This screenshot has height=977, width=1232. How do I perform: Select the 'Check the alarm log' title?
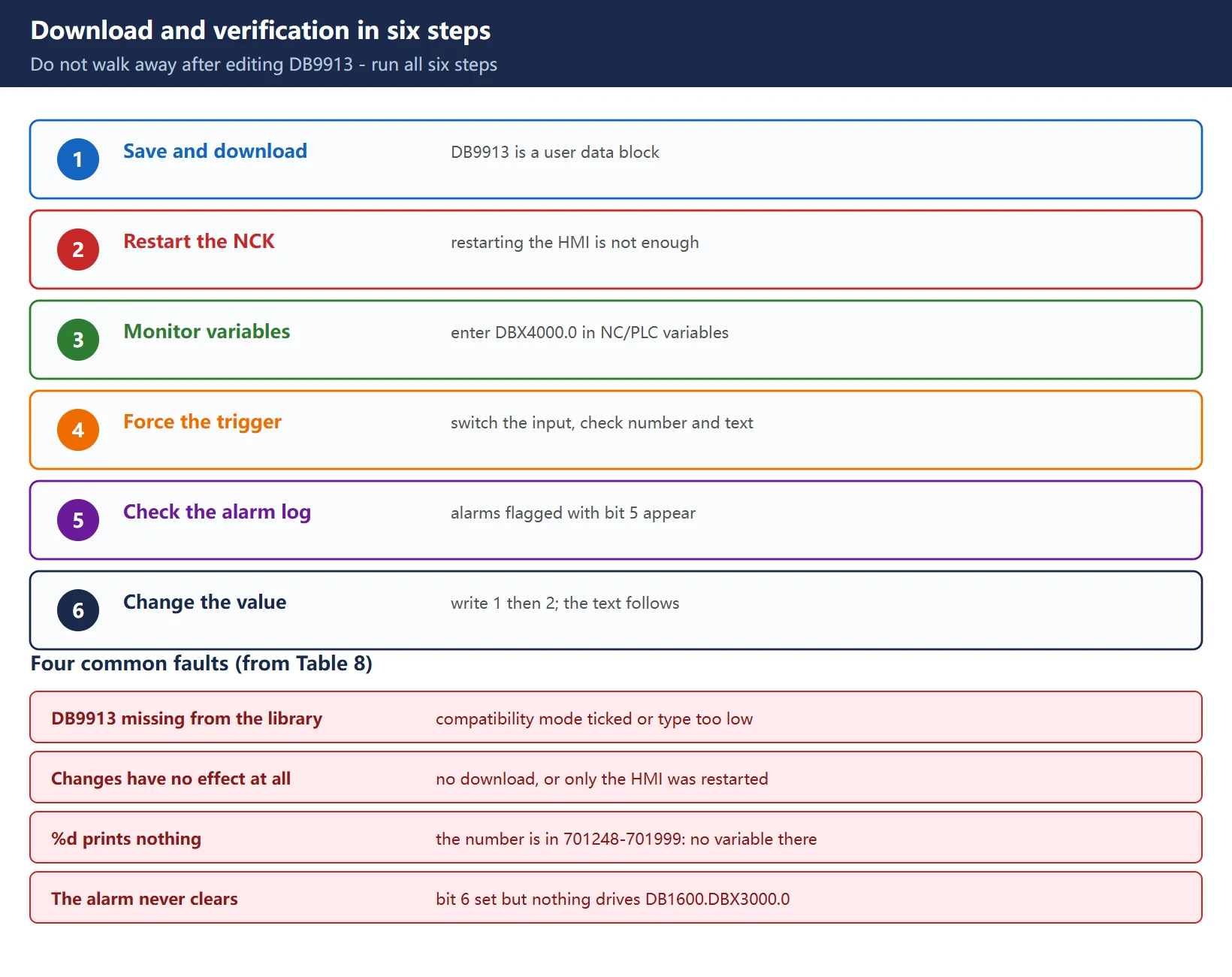pyautogui.click(x=217, y=512)
